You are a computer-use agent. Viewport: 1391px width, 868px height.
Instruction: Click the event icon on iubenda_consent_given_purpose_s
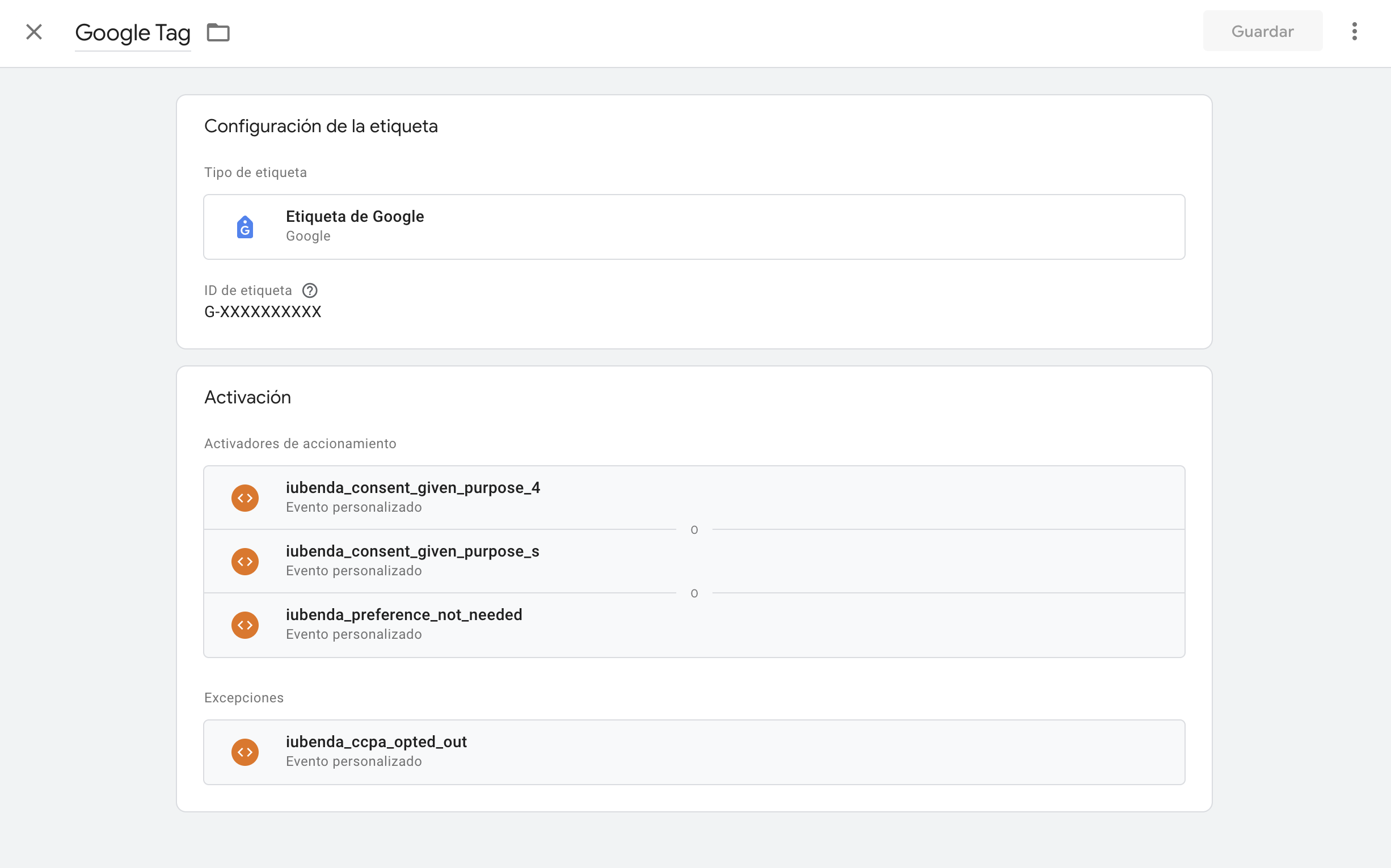click(245, 561)
